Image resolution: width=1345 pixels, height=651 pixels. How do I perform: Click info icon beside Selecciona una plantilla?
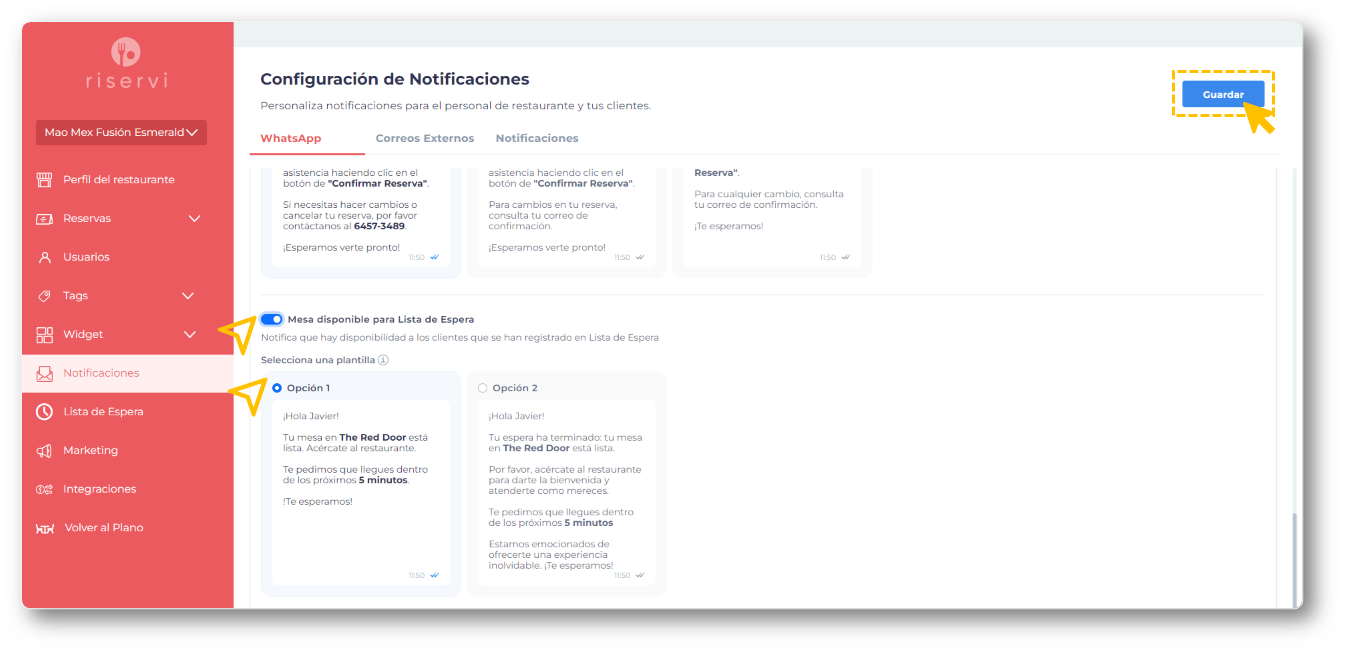[383, 360]
